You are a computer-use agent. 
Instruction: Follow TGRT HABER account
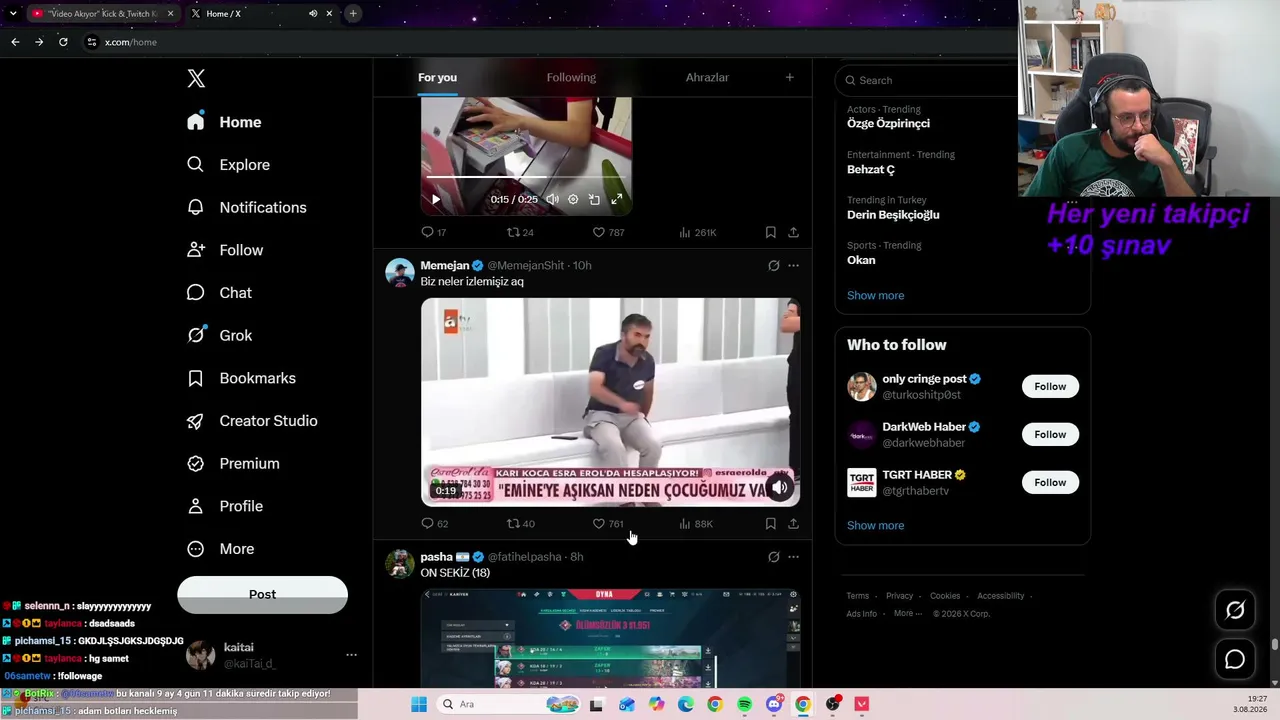tap(1050, 482)
